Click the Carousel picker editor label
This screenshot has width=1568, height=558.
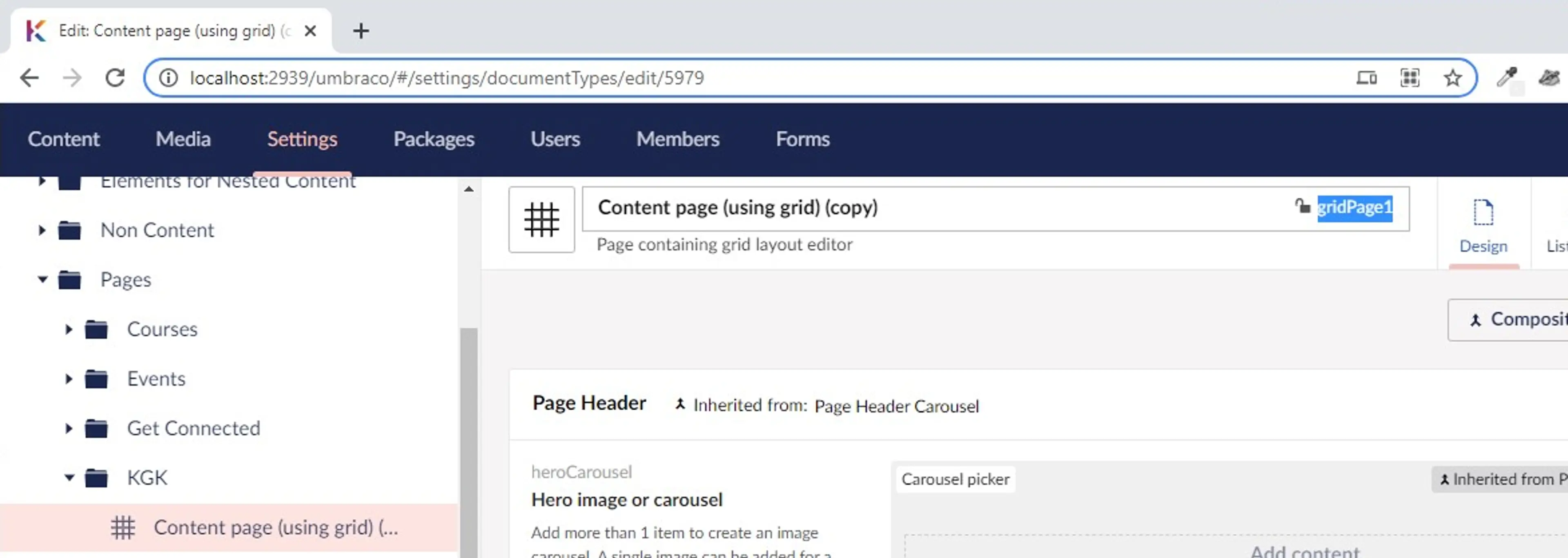[x=955, y=480]
